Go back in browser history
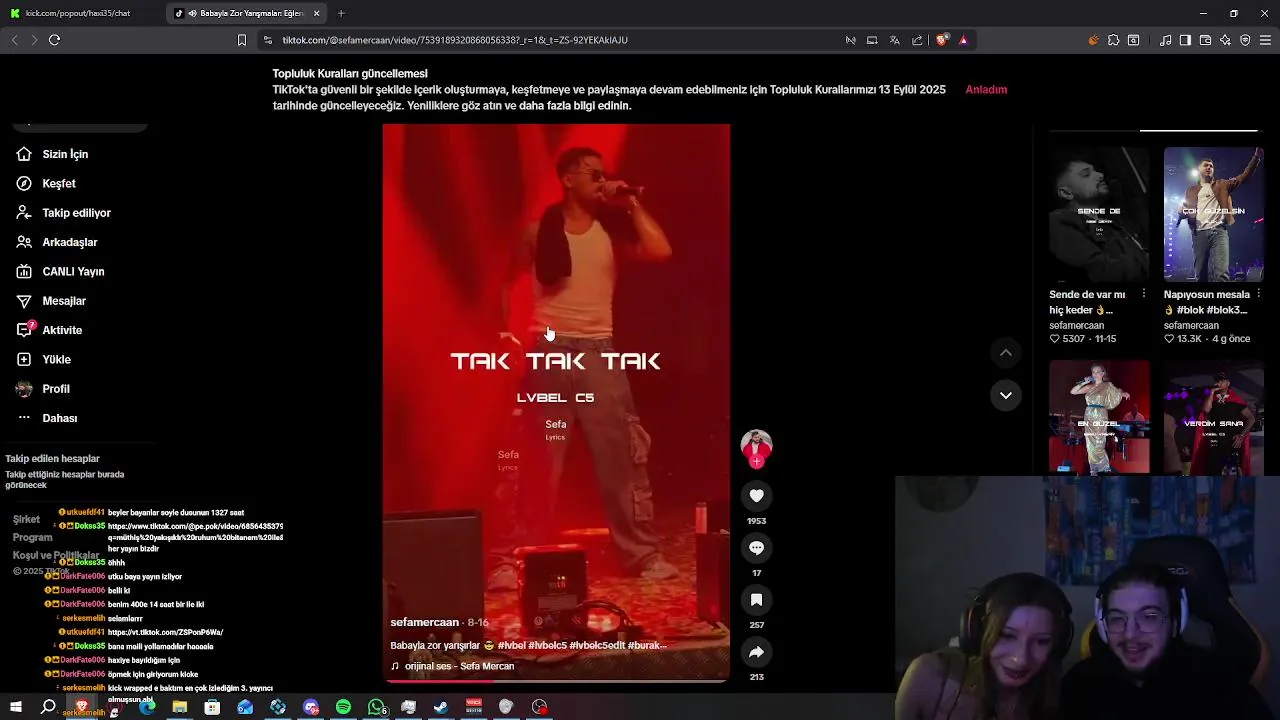The image size is (1280, 720). click(x=14, y=40)
